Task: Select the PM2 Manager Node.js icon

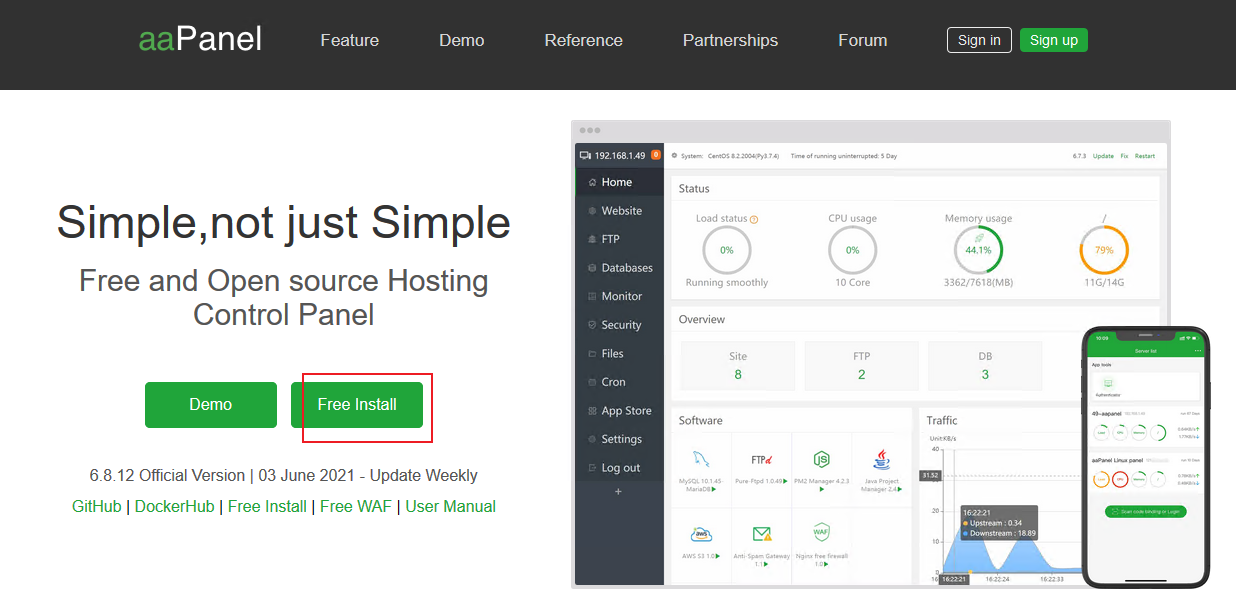Action: click(821, 459)
